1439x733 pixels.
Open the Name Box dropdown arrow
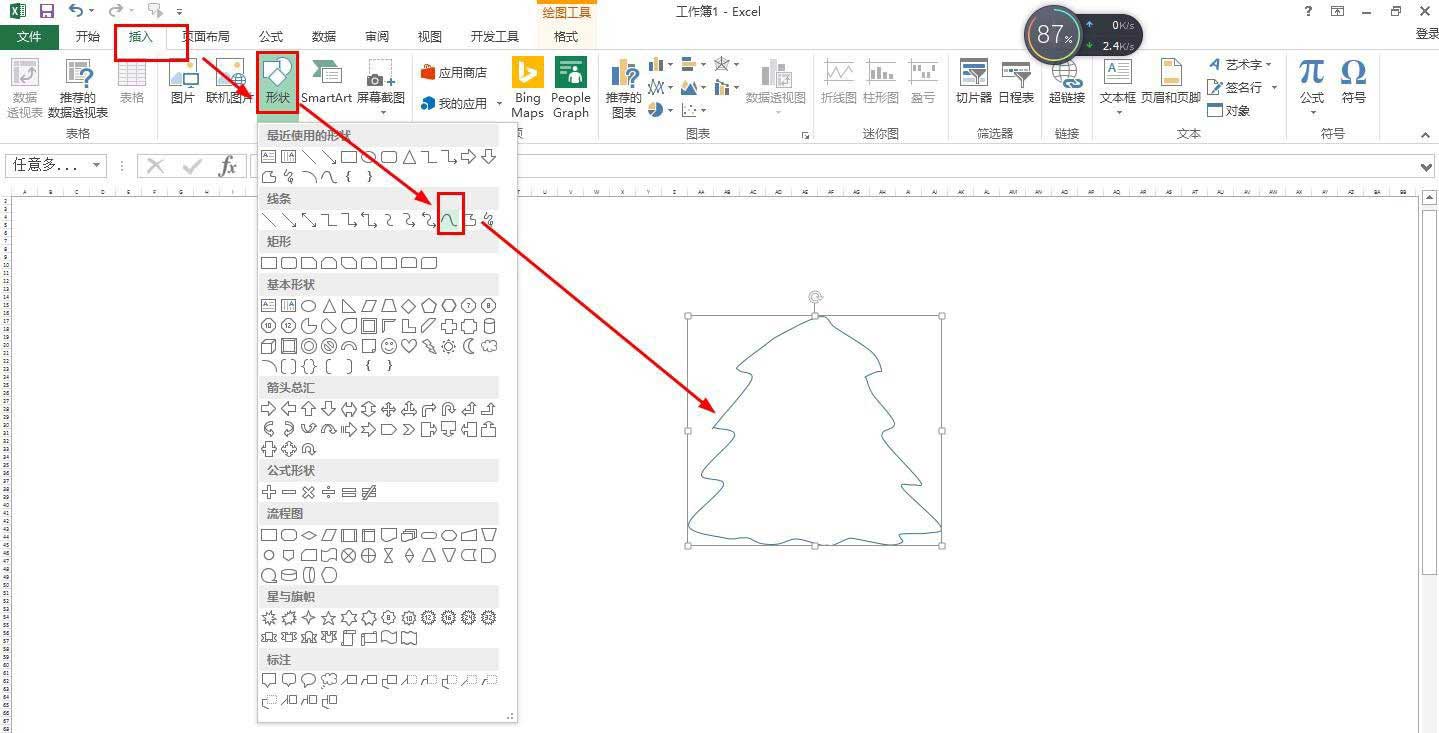[x=97, y=165]
